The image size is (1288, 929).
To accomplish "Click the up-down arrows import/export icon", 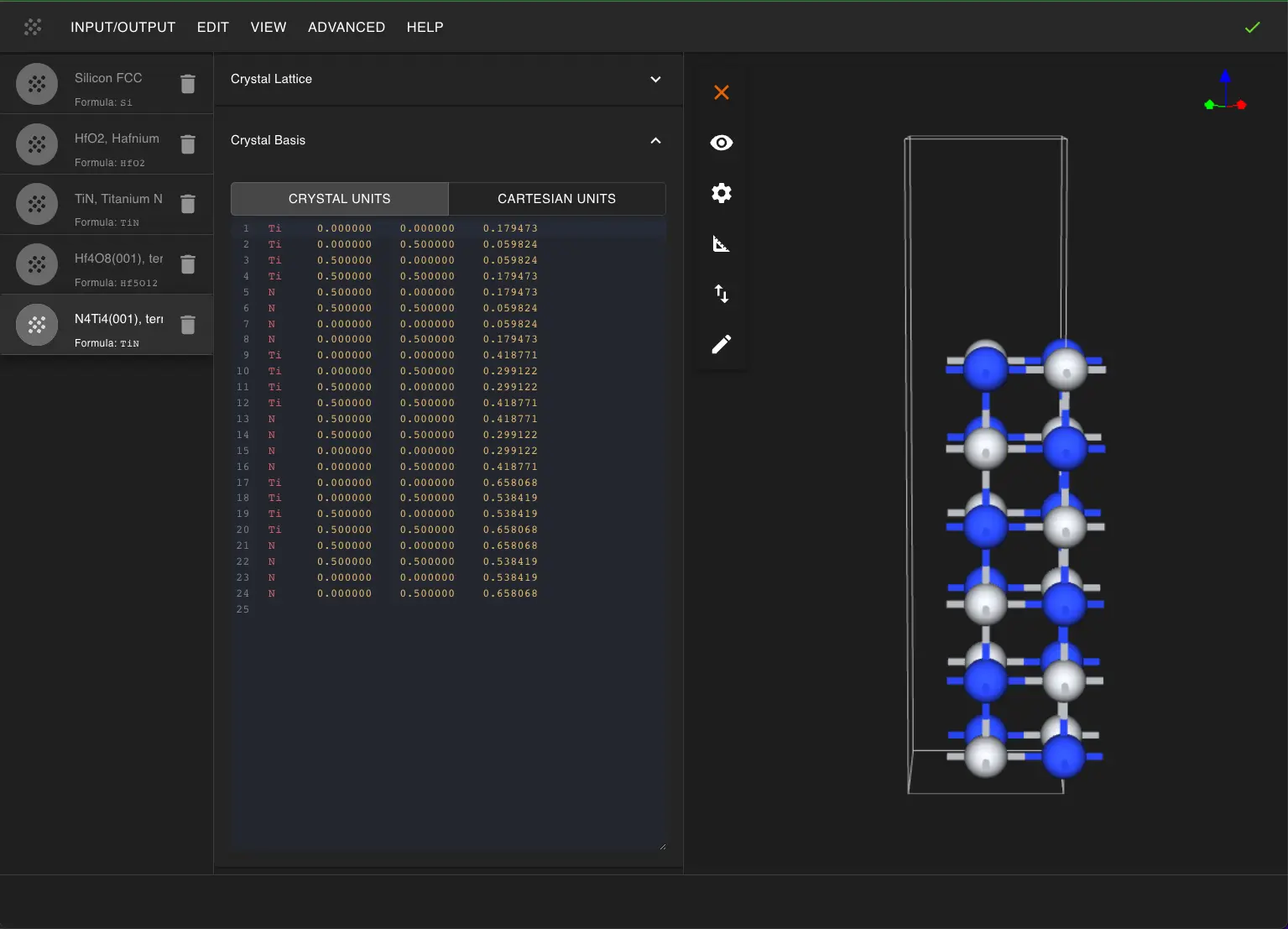I will (722, 294).
